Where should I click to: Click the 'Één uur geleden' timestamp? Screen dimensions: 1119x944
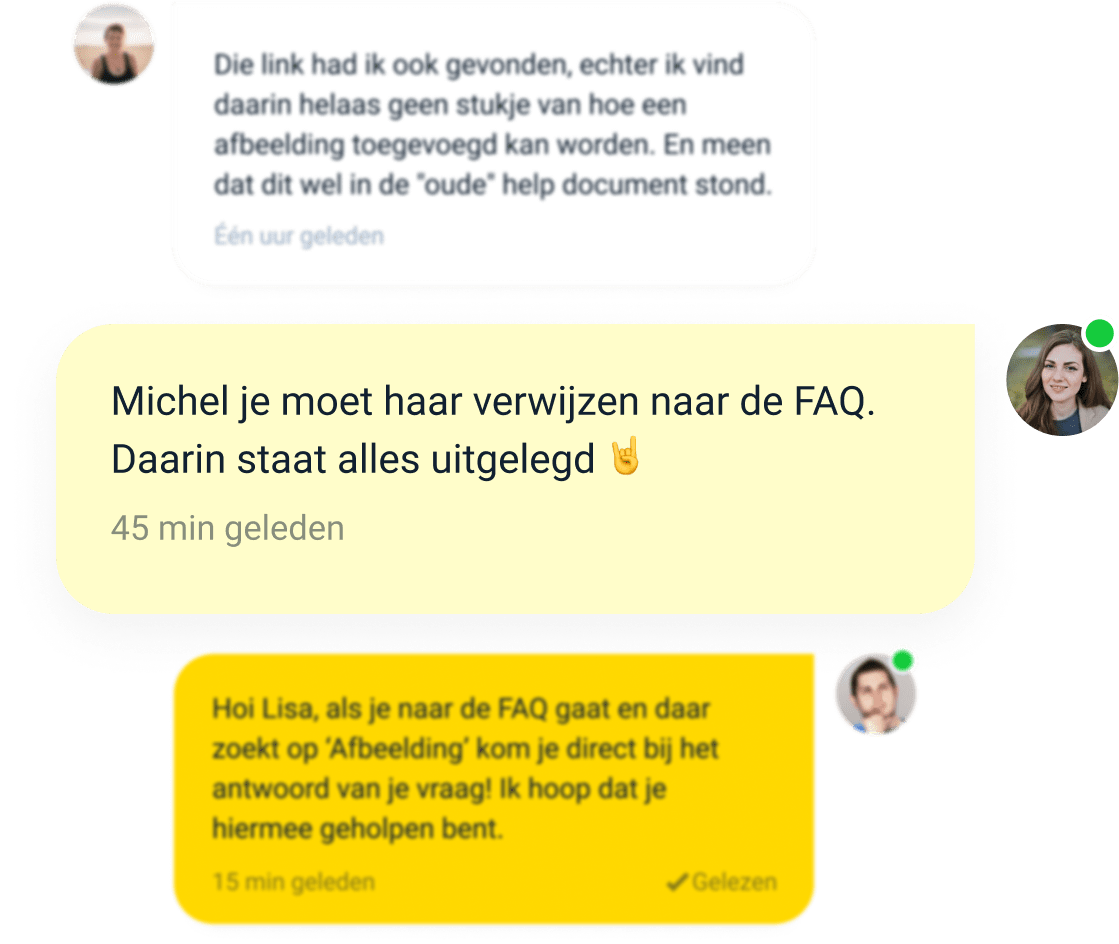(299, 235)
